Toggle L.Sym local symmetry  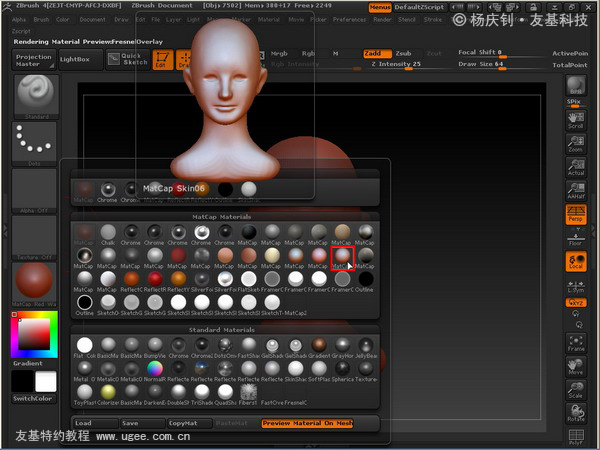pos(576,287)
